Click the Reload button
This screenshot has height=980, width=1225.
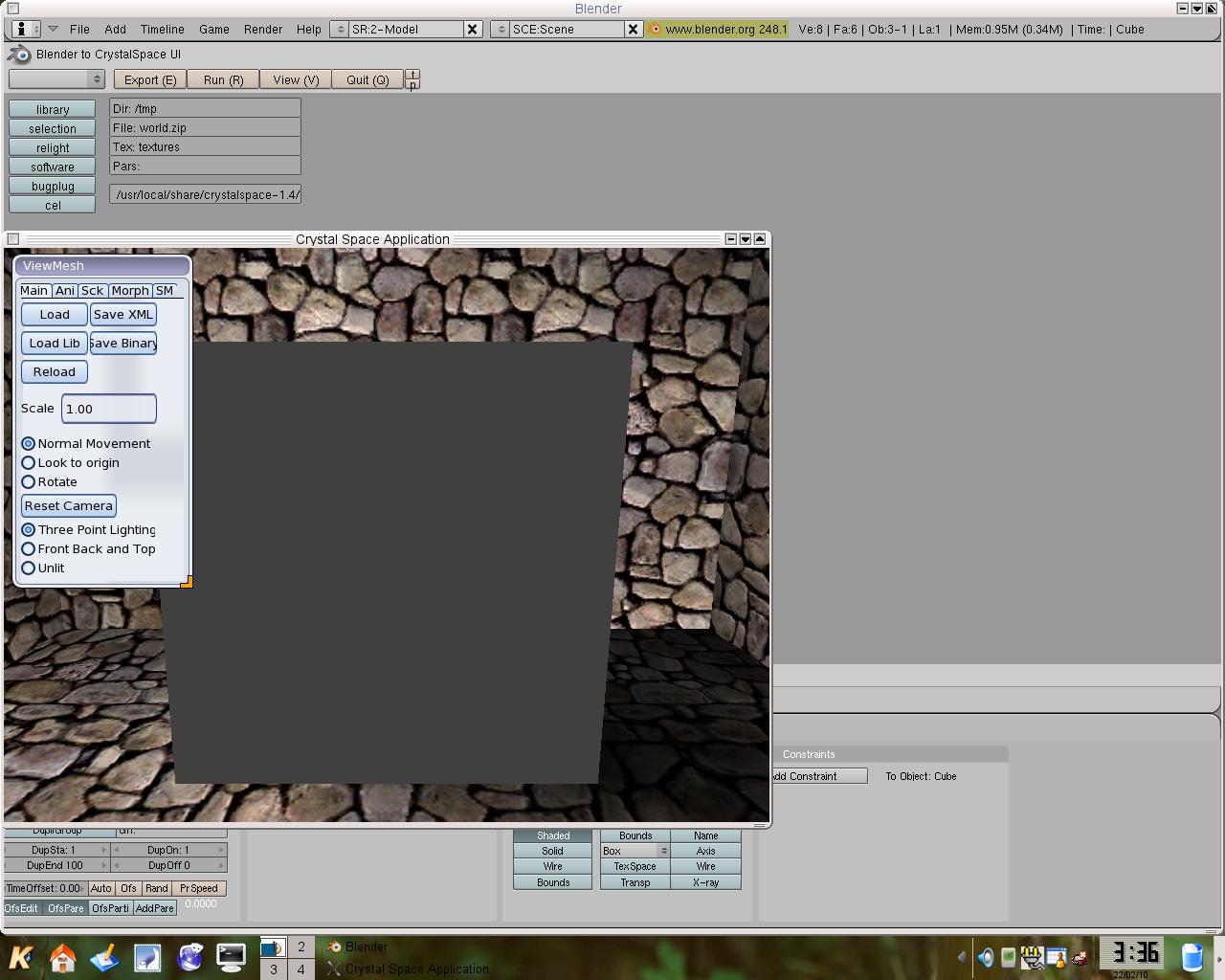pyautogui.click(x=55, y=371)
